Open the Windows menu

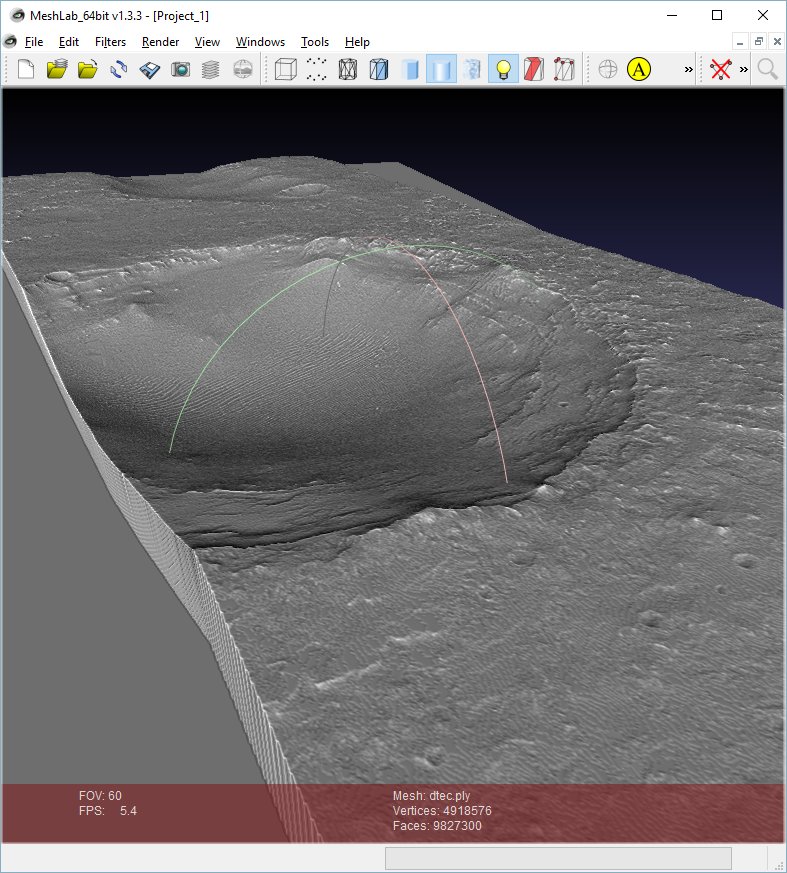click(260, 42)
